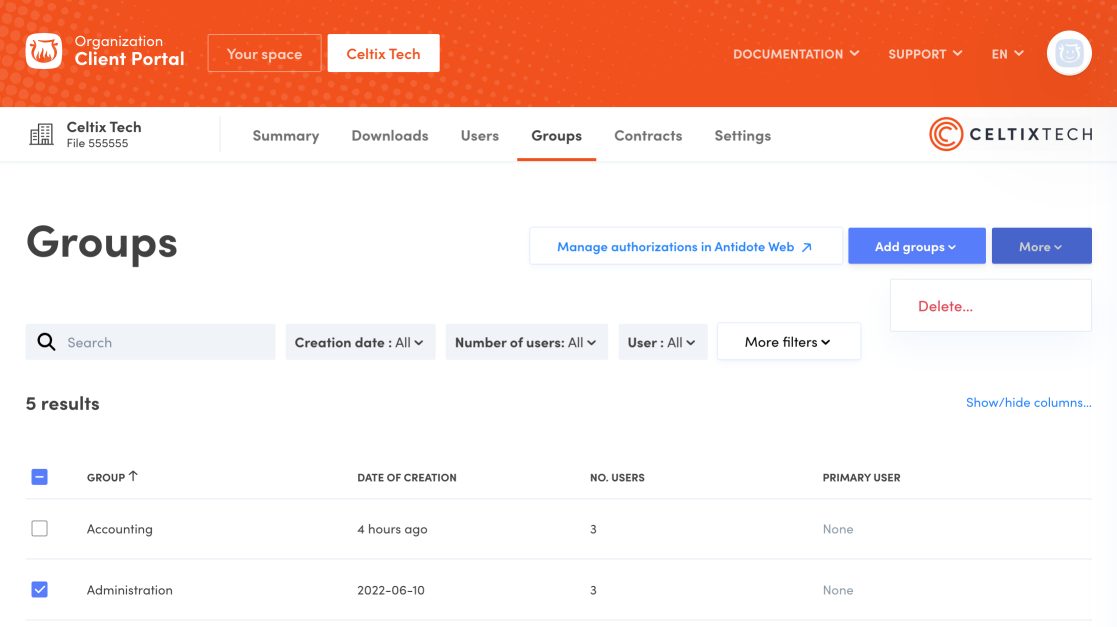Viewport: 1117px width, 627px height.
Task: Expand the Creation date filter dropdown
Action: point(360,342)
